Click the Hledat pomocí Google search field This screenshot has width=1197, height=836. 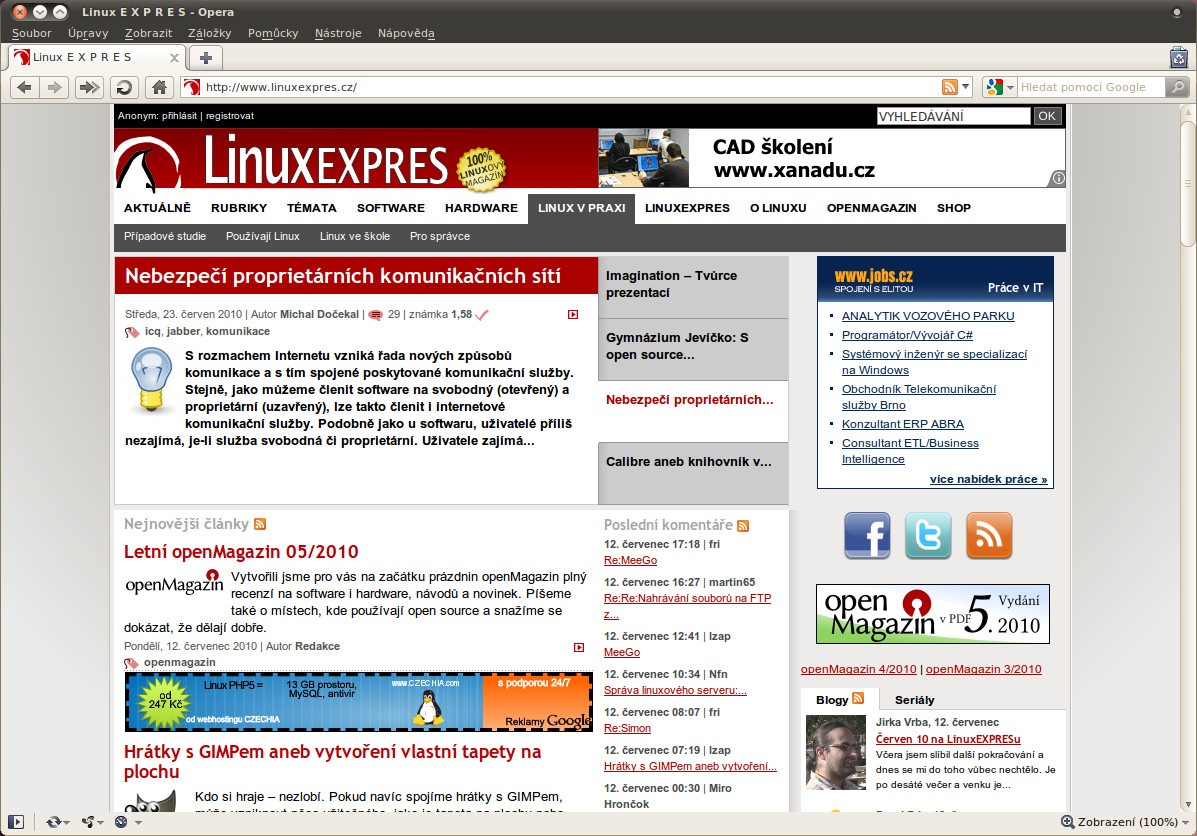click(x=1092, y=87)
